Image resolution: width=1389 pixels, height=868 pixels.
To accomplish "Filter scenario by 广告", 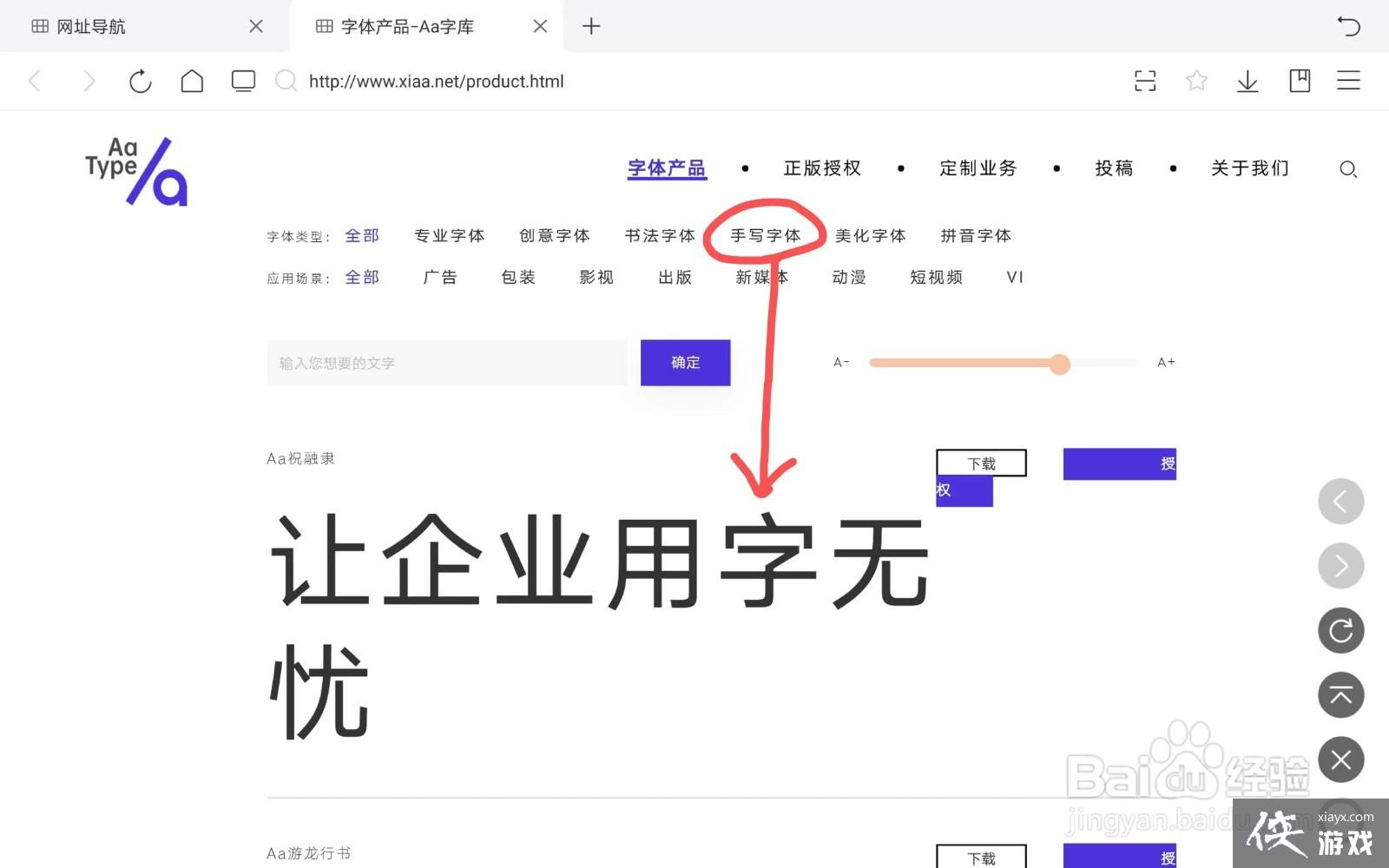I will click(440, 278).
